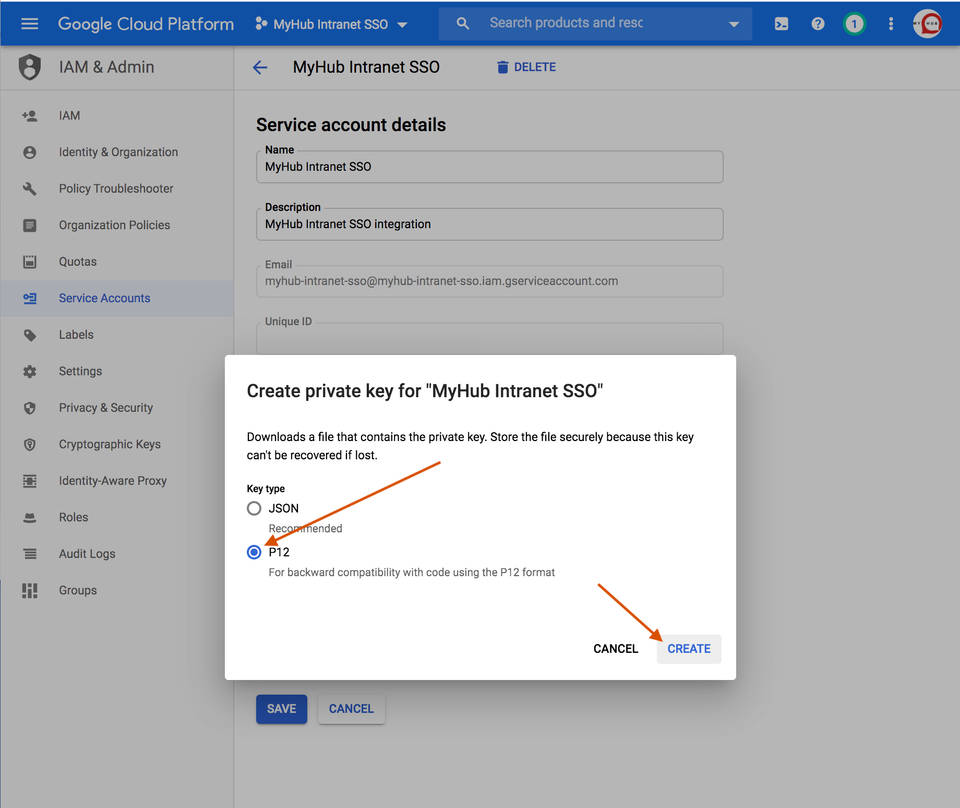Open the navigation hamburger menu
The width and height of the screenshot is (960, 808).
point(28,23)
